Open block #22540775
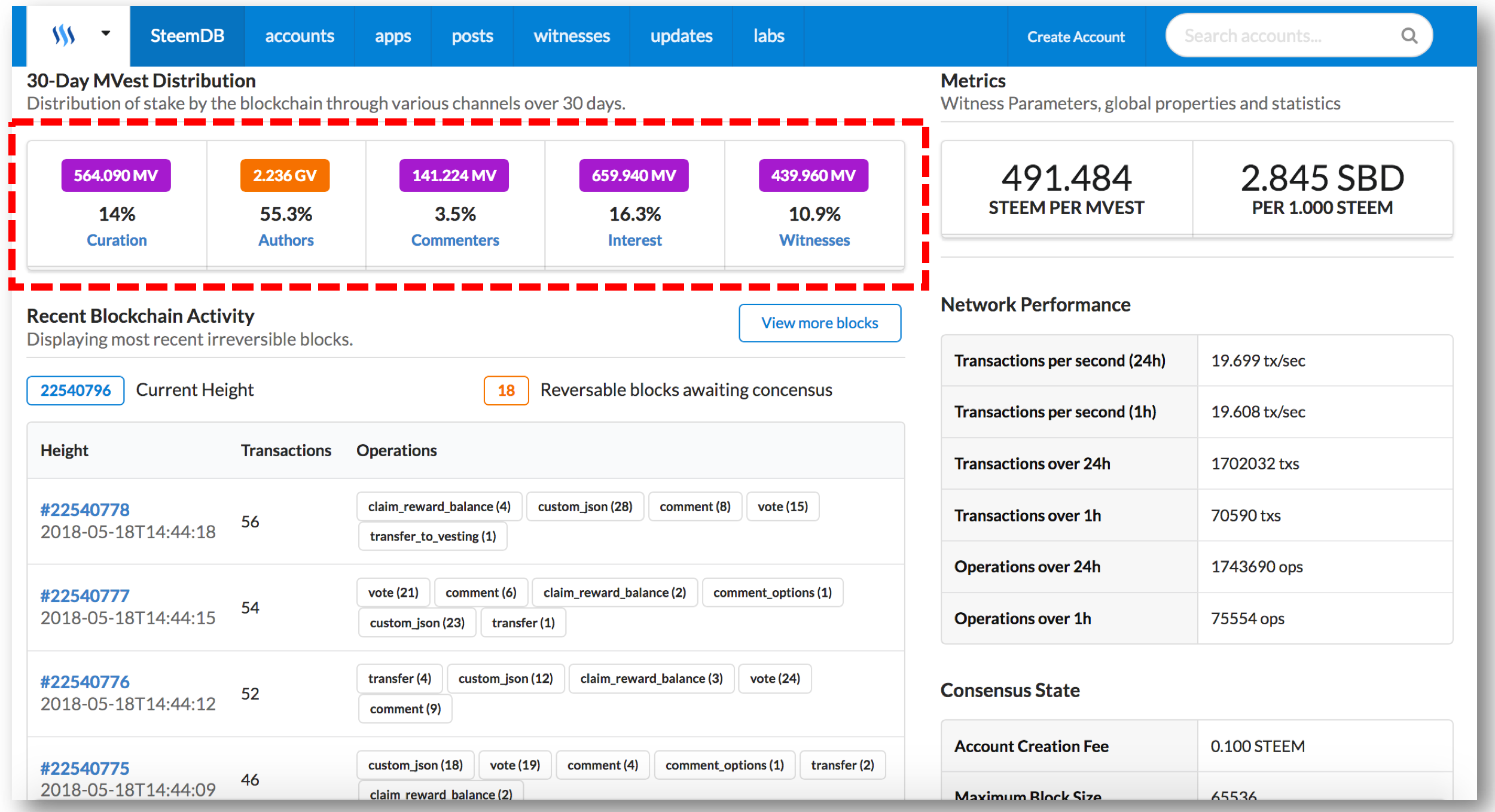 point(85,768)
